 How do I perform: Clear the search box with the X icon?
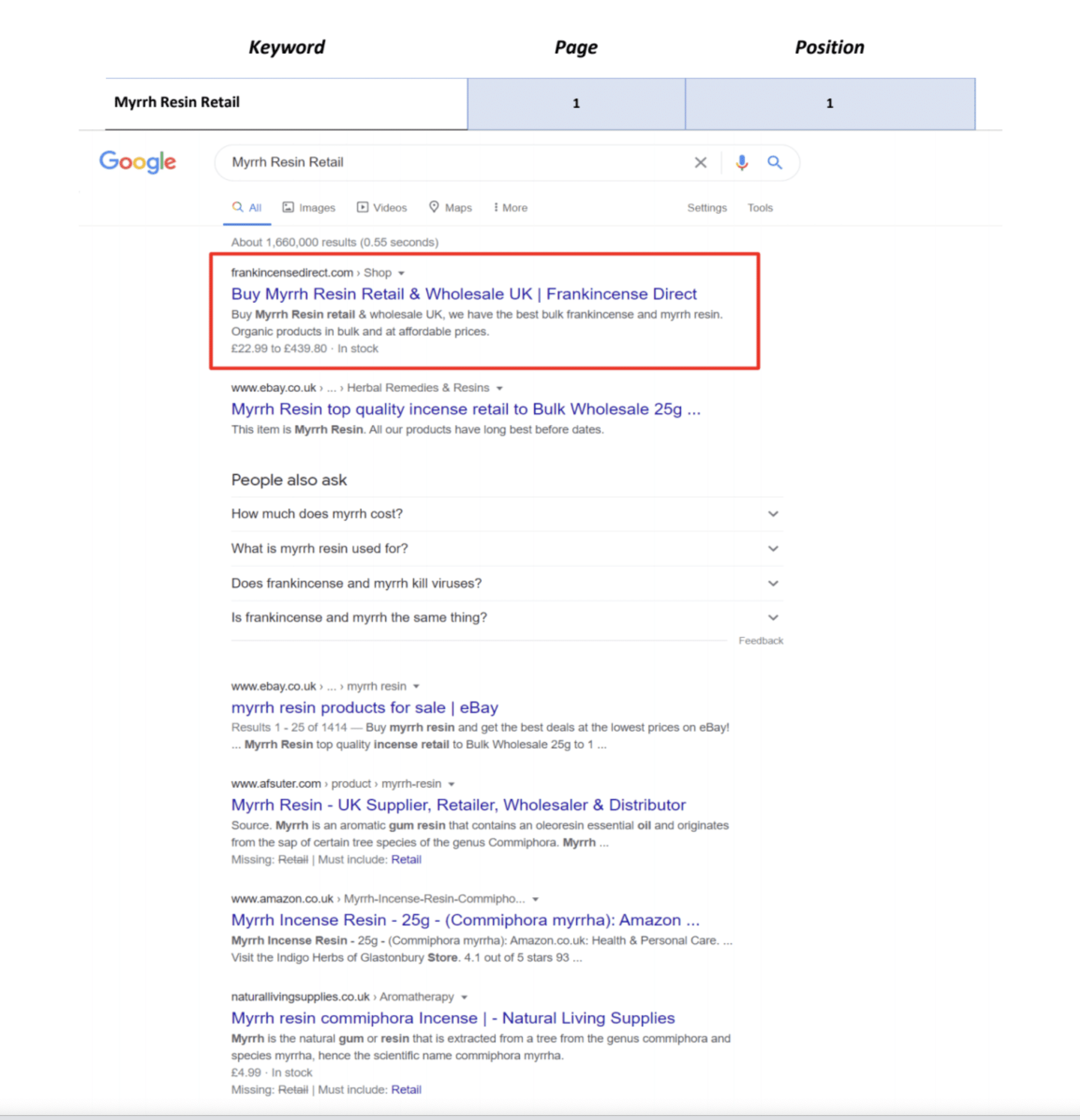tap(700, 162)
